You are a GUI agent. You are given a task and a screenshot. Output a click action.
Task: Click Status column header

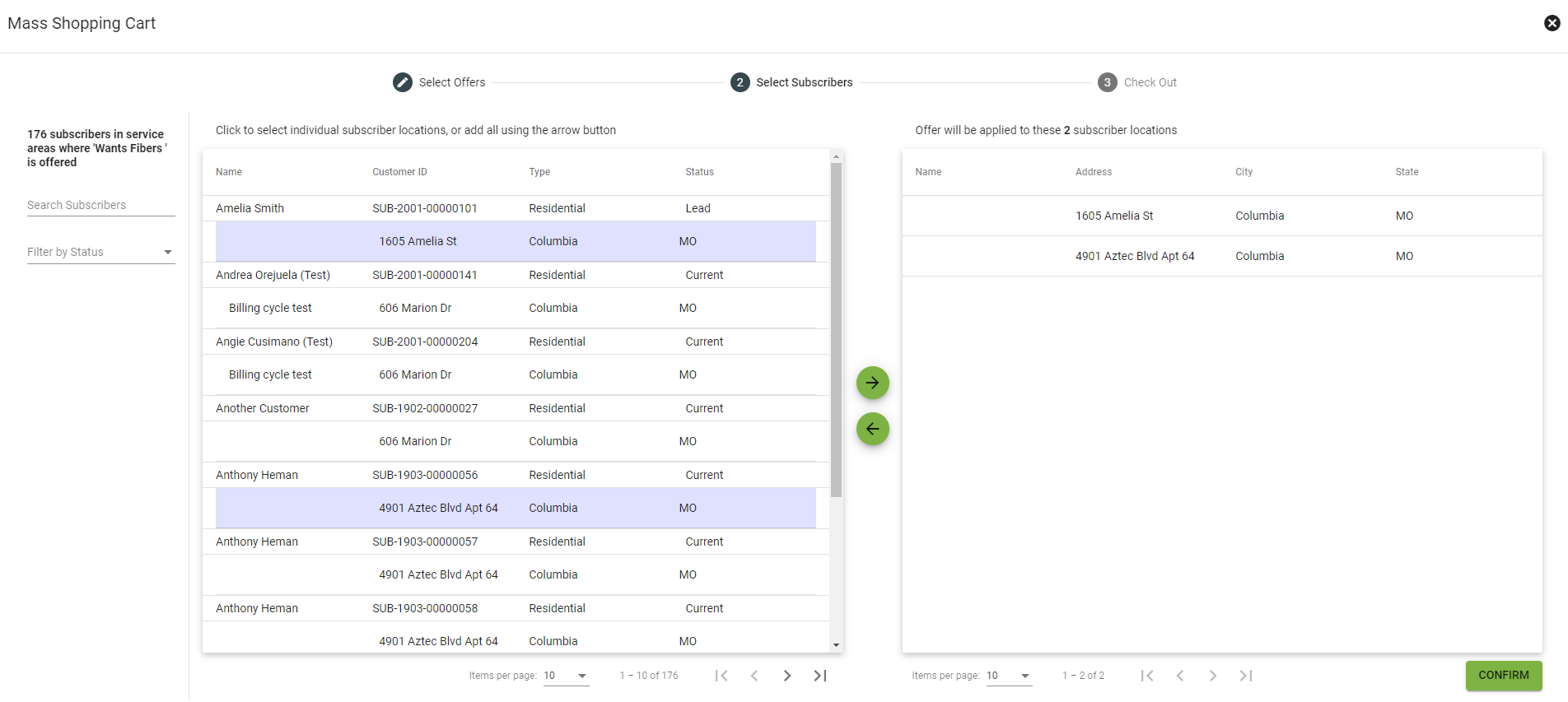[699, 172]
